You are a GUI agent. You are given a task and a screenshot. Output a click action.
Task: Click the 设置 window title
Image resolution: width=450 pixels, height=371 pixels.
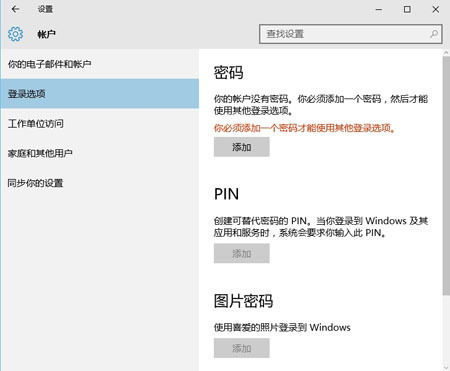click(45, 9)
